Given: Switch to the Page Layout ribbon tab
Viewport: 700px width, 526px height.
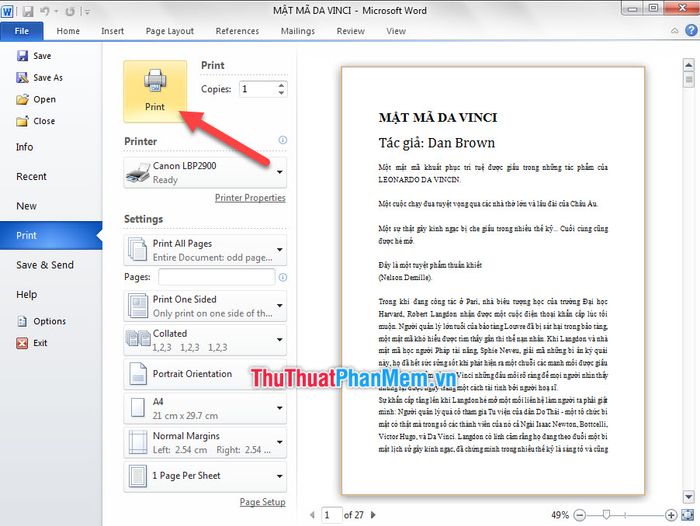Looking at the screenshot, I should coord(170,31).
